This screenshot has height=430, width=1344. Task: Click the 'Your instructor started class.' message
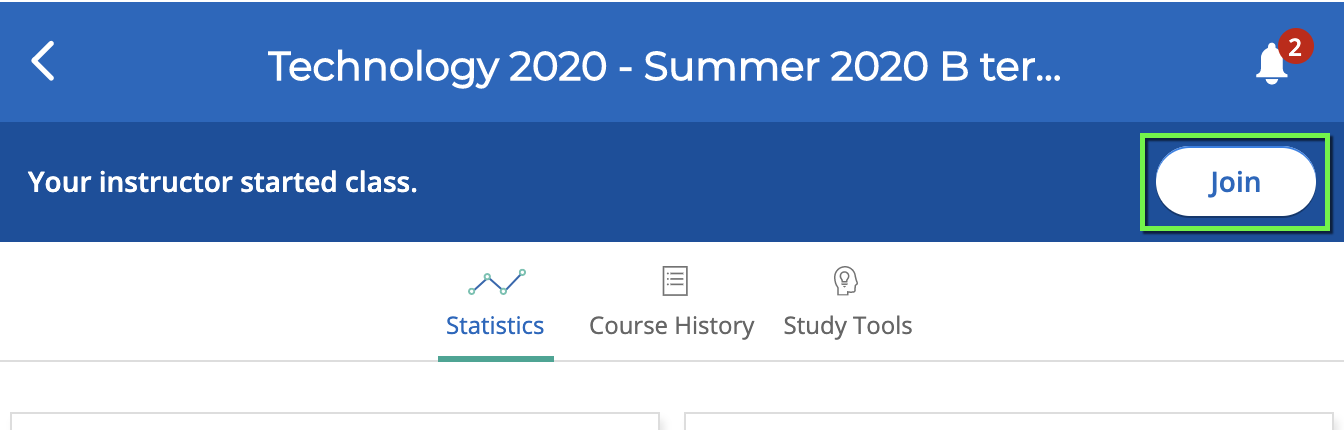[x=222, y=182]
